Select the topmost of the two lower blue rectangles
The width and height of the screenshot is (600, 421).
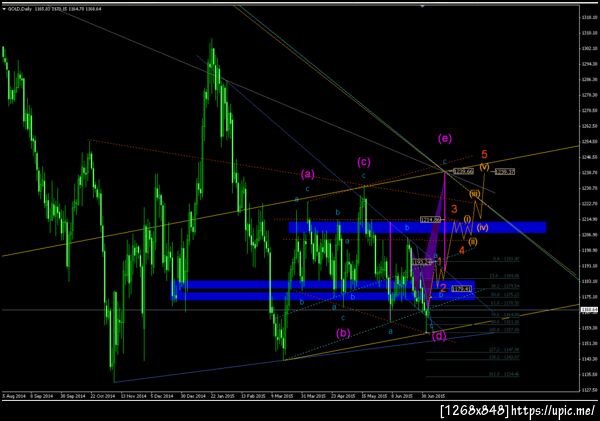coord(323,285)
